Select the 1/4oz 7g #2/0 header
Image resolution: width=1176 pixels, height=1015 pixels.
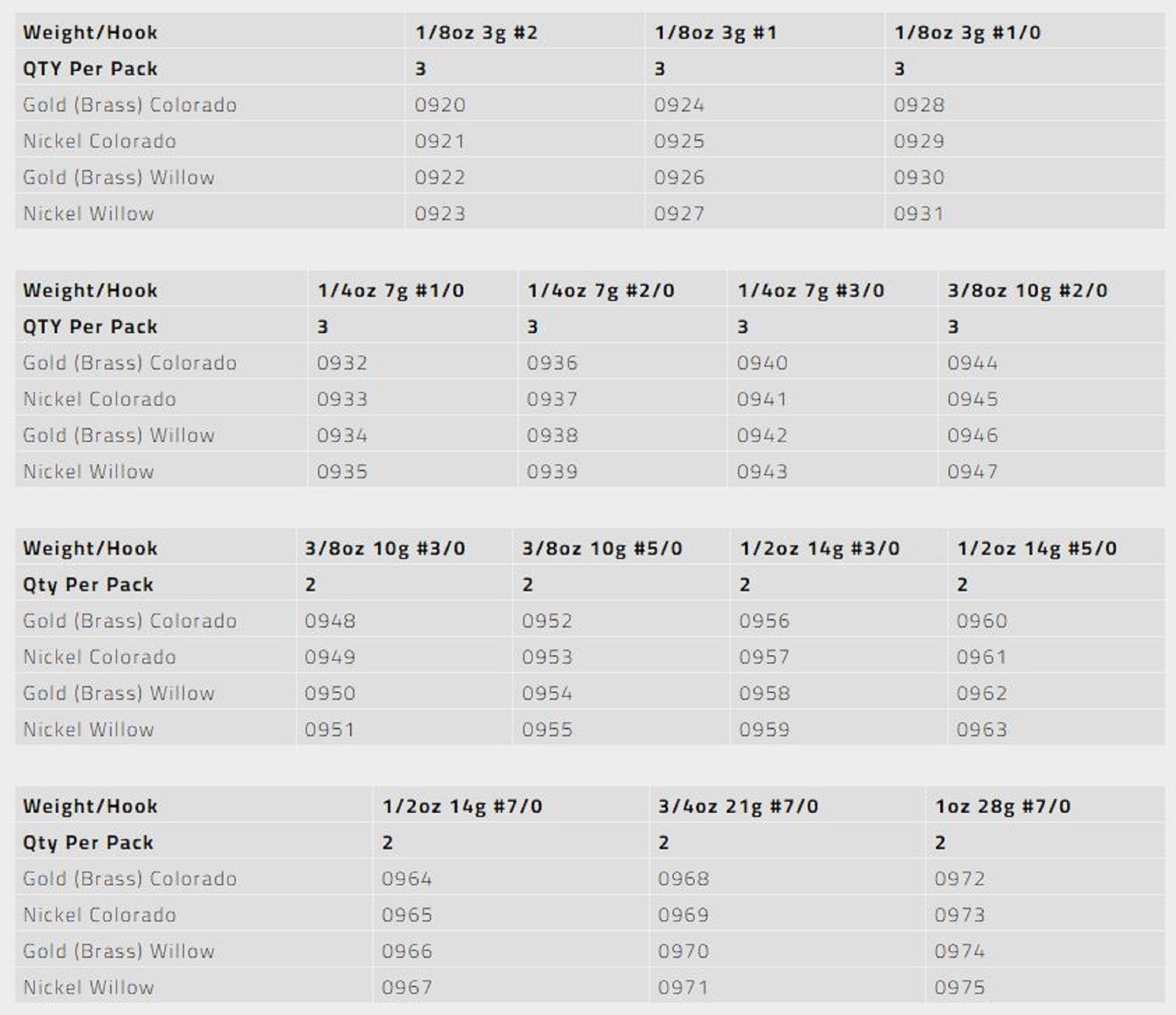click(601, 290)
